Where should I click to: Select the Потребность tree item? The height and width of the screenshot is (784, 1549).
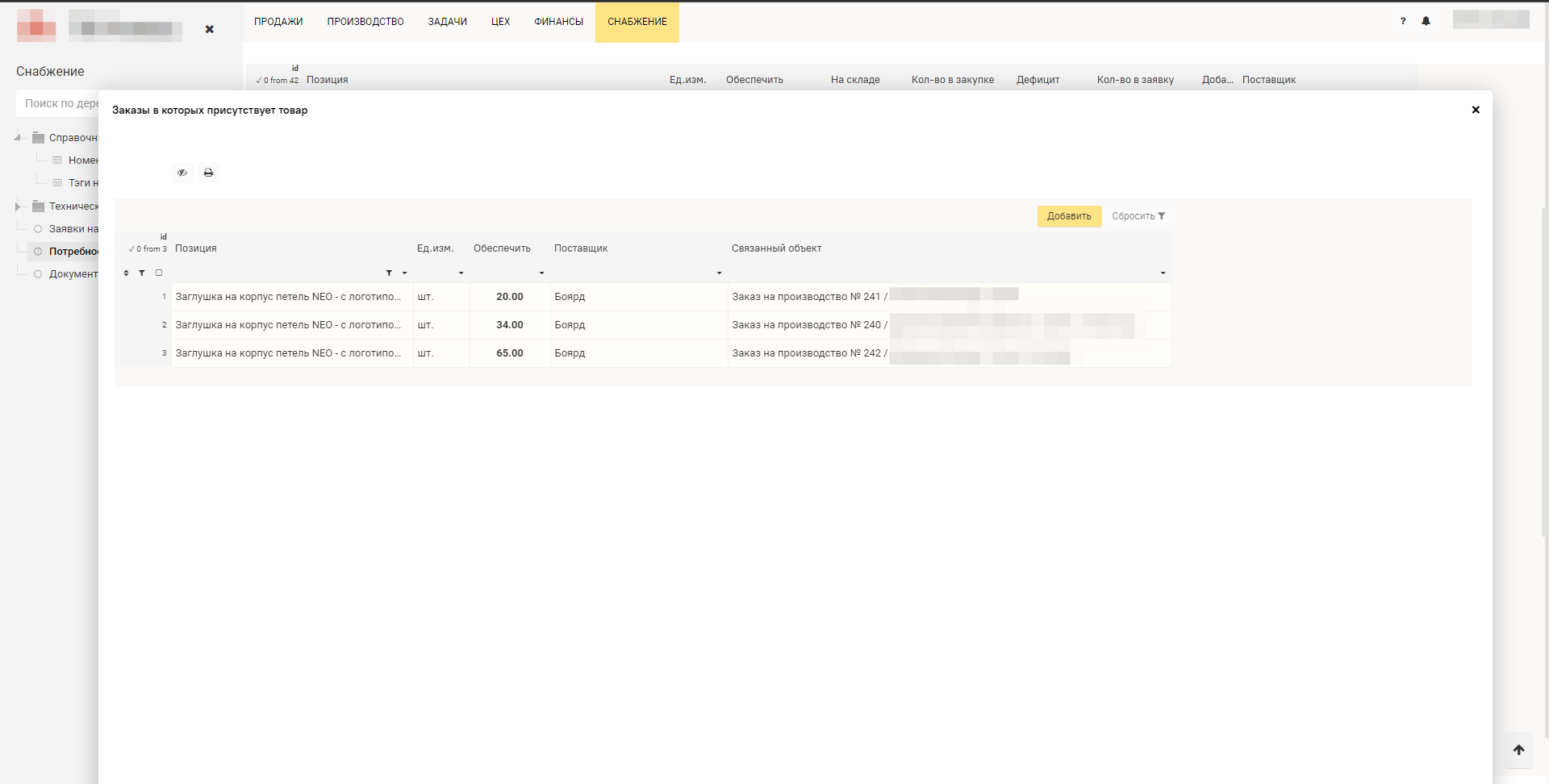[x=64, y=252]
